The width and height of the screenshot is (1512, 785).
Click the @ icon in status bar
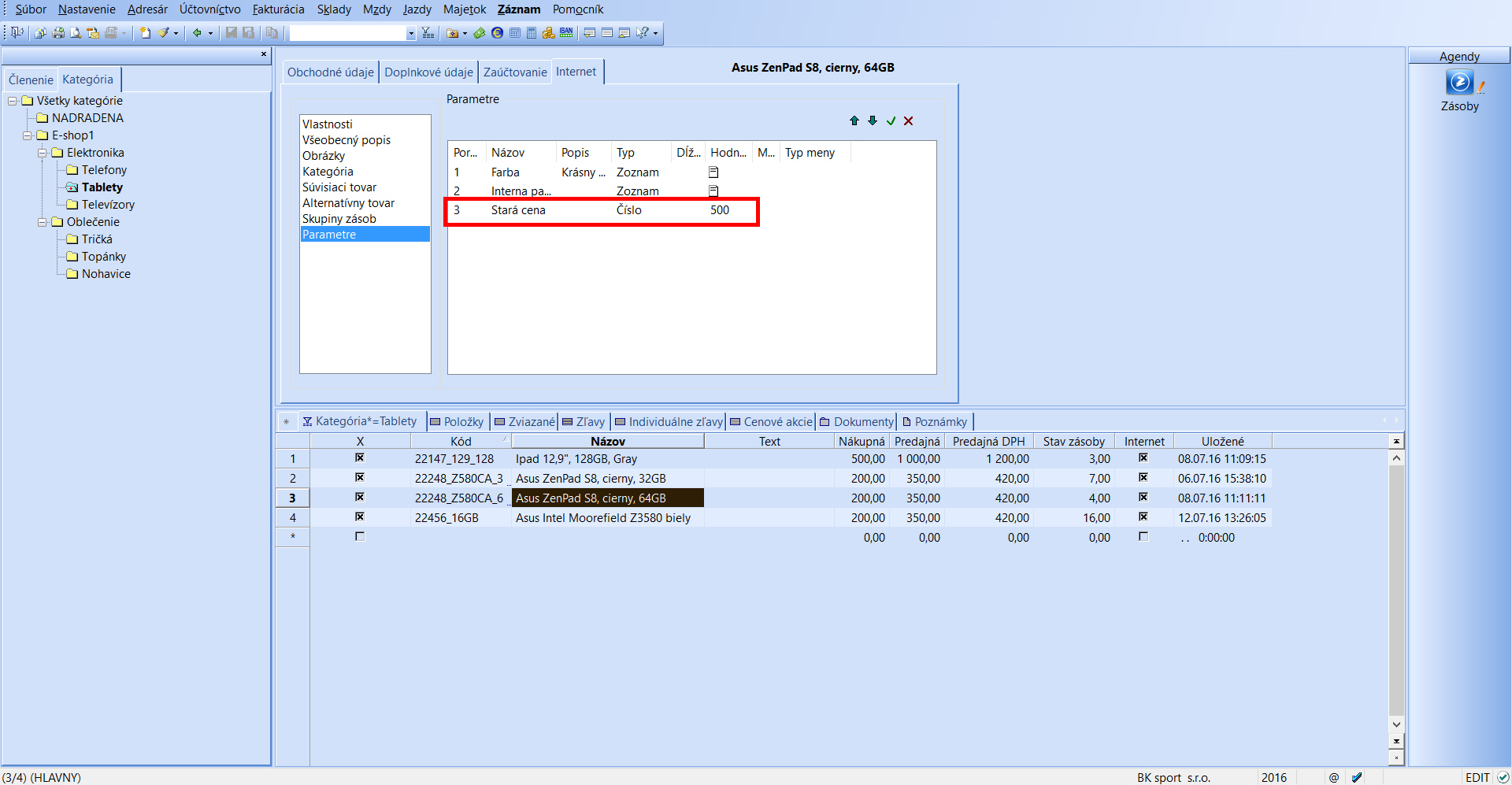pos(1334,777)
